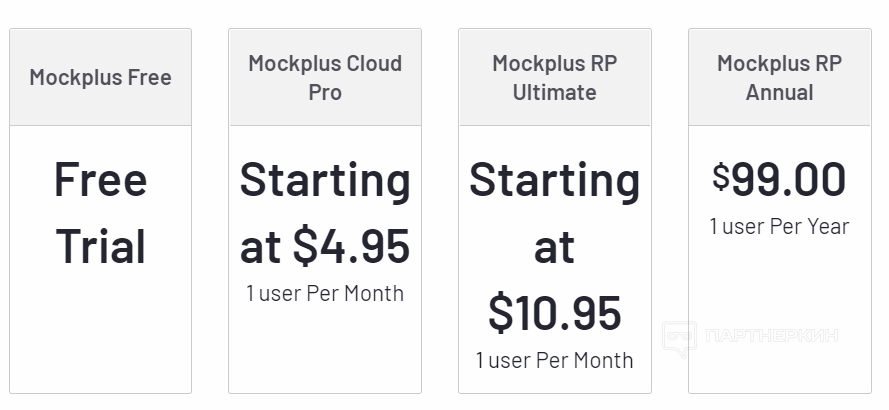The image size is (889, 410).
Task: Open the Mockplus RP Ultimate plan header
Action: click(x=555, y=77)
